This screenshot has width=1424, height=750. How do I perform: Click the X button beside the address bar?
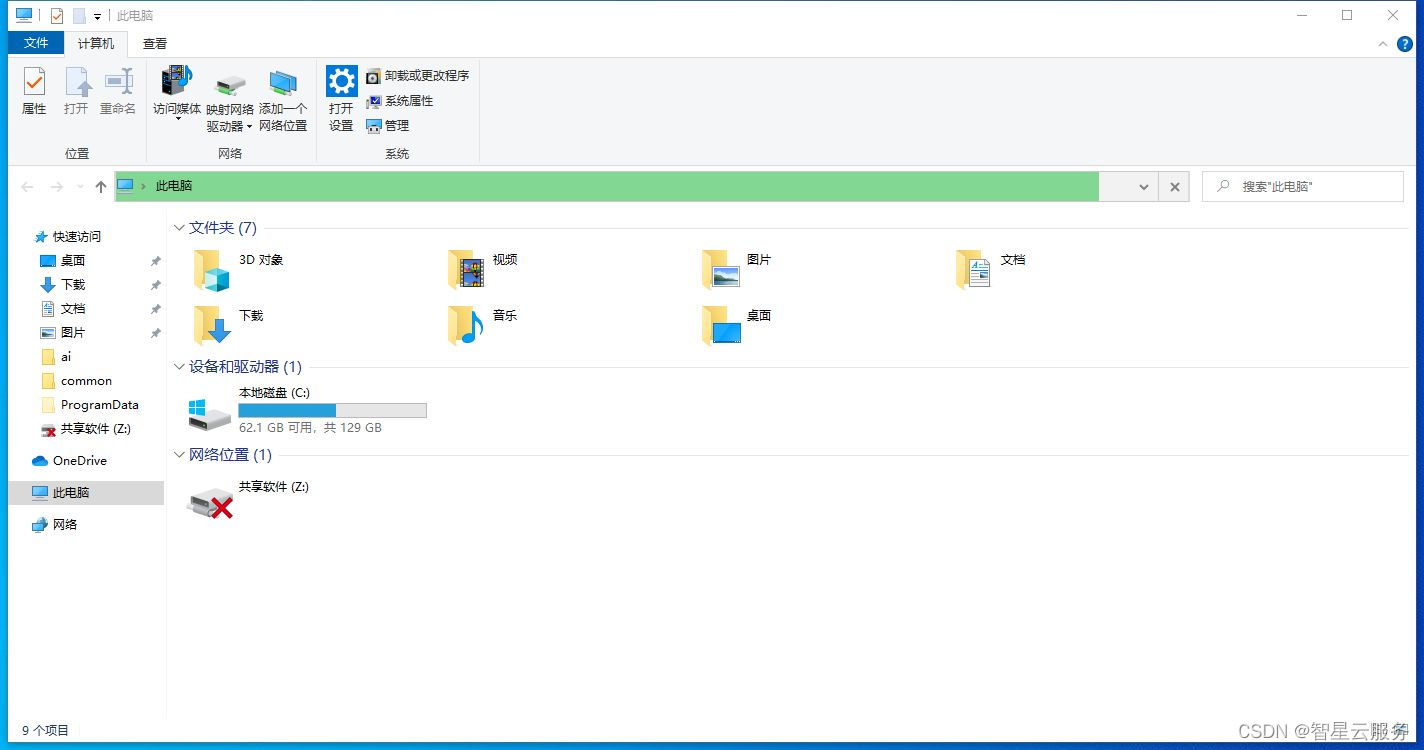pos(1175,187)
